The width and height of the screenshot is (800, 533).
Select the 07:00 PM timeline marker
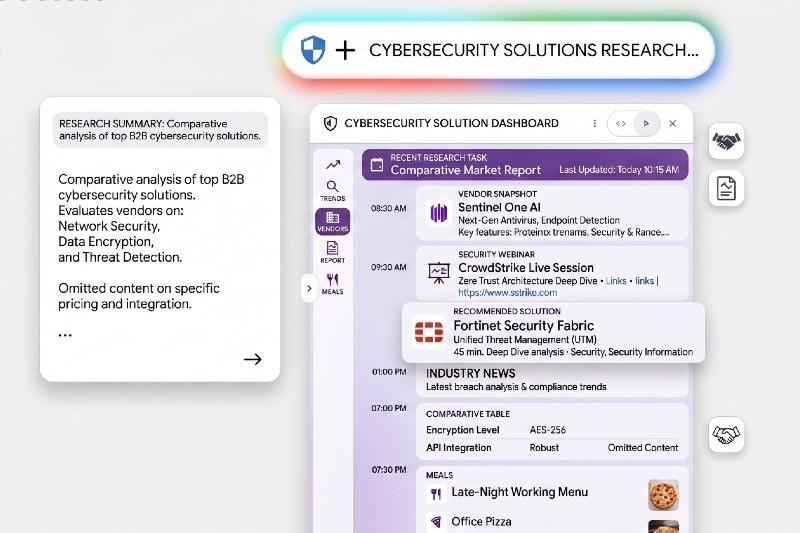point(389,408)
